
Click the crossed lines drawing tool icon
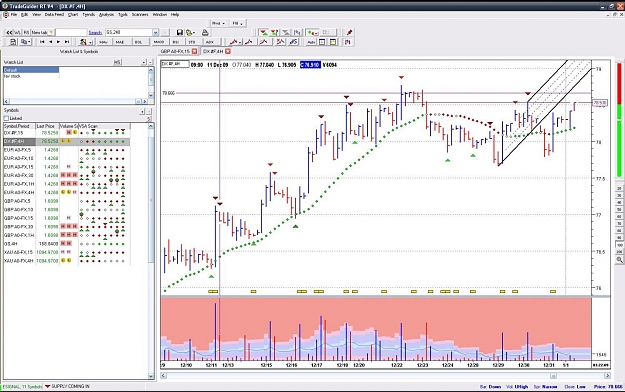click(281, 42)
